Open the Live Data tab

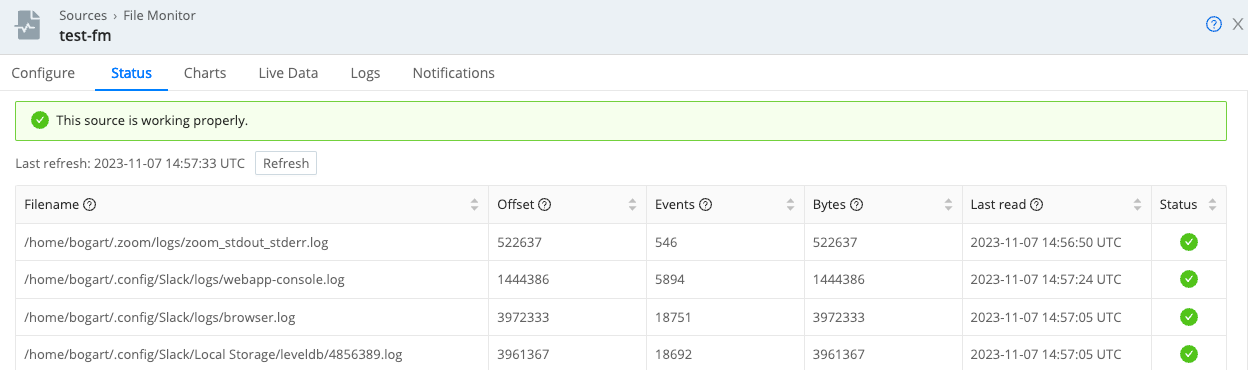click(x=288, y=73)
